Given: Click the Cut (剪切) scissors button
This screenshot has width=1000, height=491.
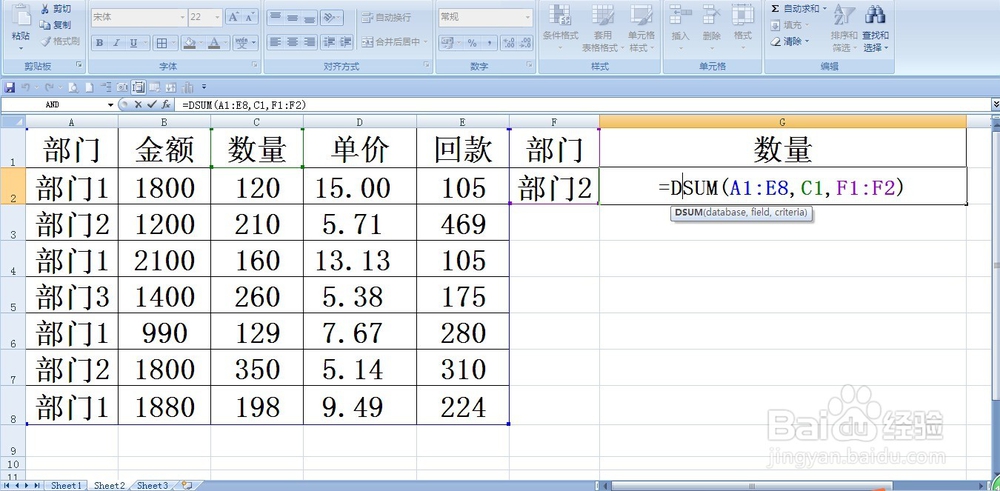Looking at the screenshot, I should point(55,8).
